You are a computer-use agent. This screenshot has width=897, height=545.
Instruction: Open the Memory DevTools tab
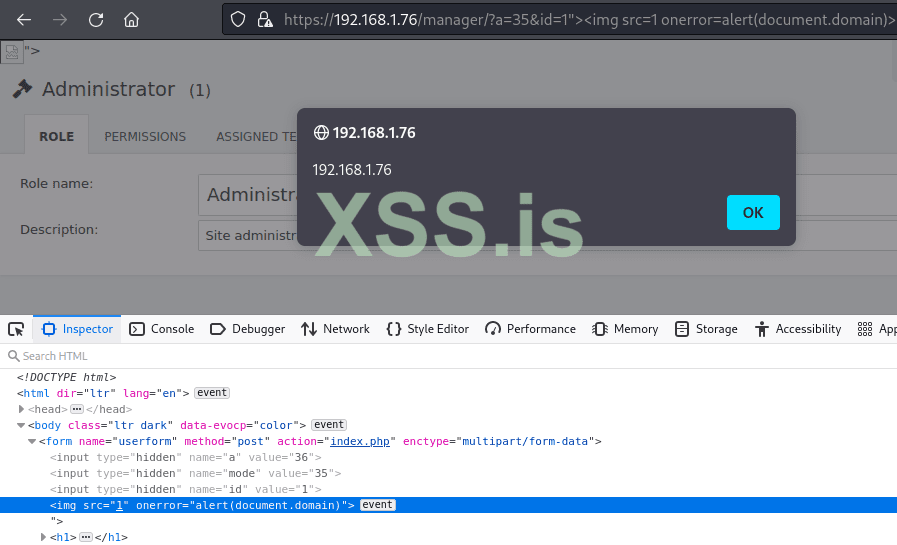pyautogui.click(x=625, y=329)
